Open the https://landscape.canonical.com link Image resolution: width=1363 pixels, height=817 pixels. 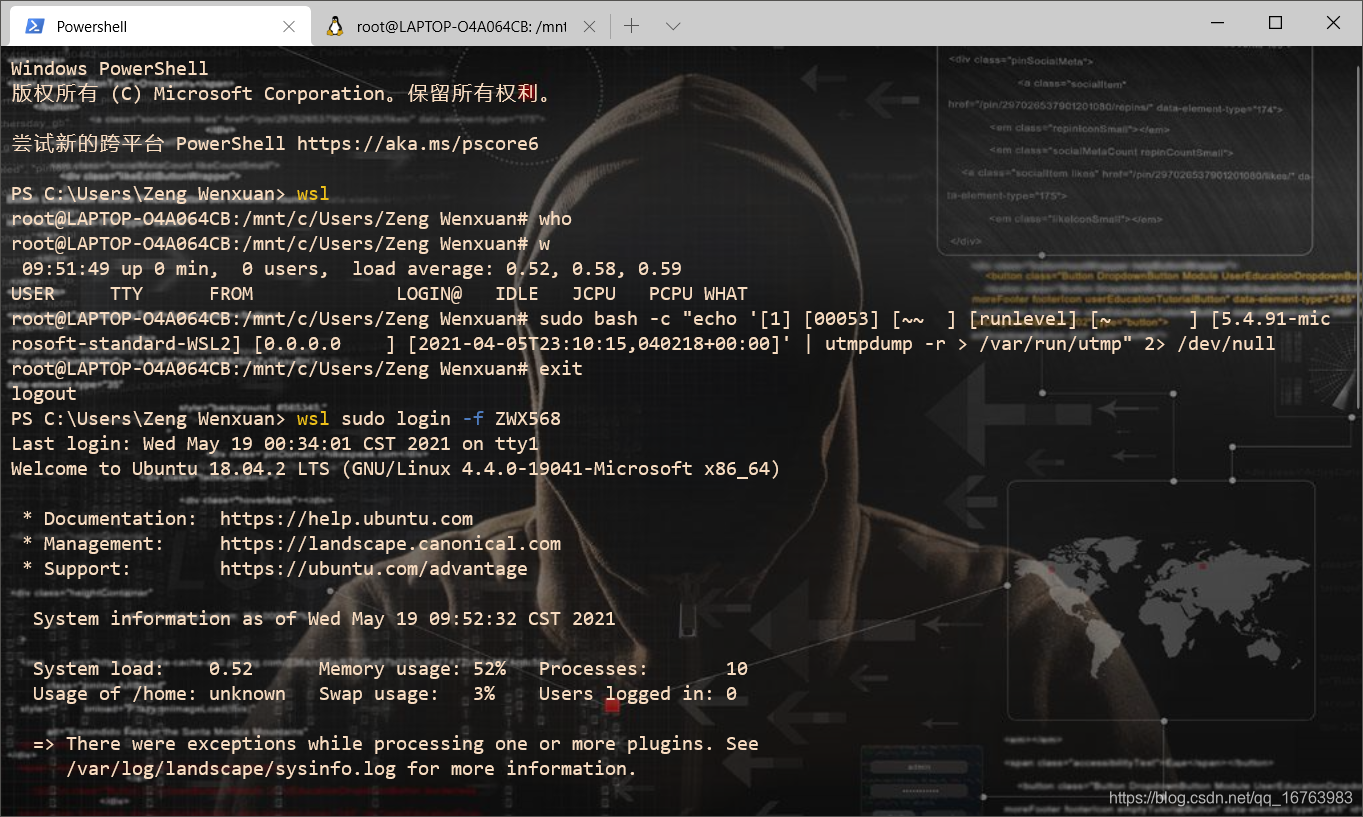click(x=390, y=544)
